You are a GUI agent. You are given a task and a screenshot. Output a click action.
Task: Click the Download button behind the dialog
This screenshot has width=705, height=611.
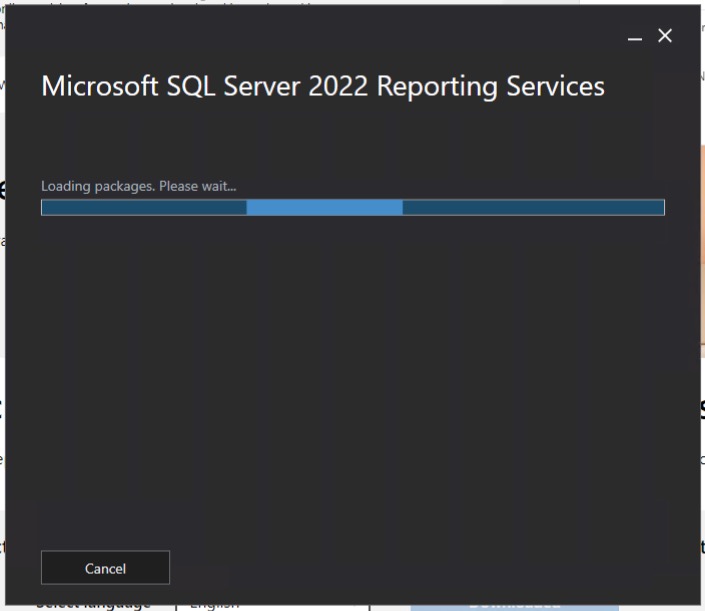514,605
